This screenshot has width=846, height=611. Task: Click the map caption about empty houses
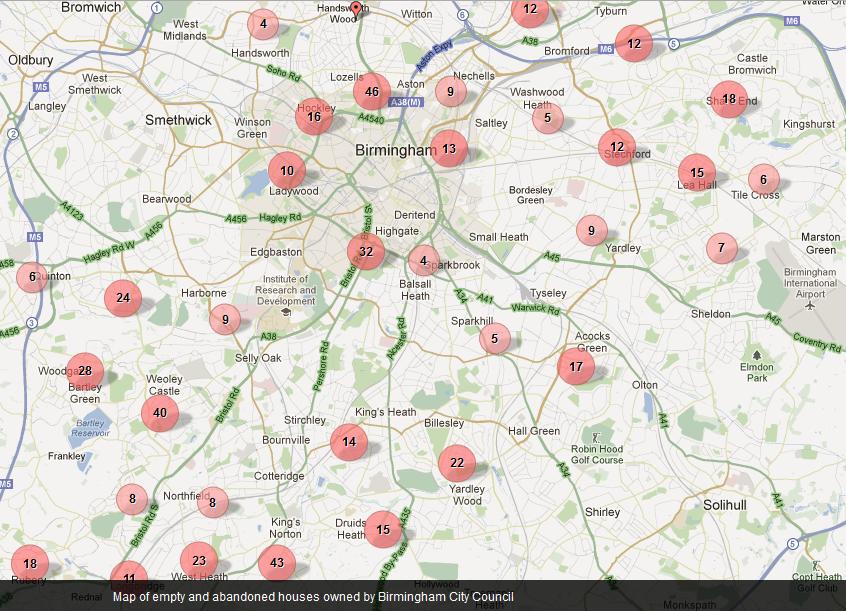(x=313, y=596)
